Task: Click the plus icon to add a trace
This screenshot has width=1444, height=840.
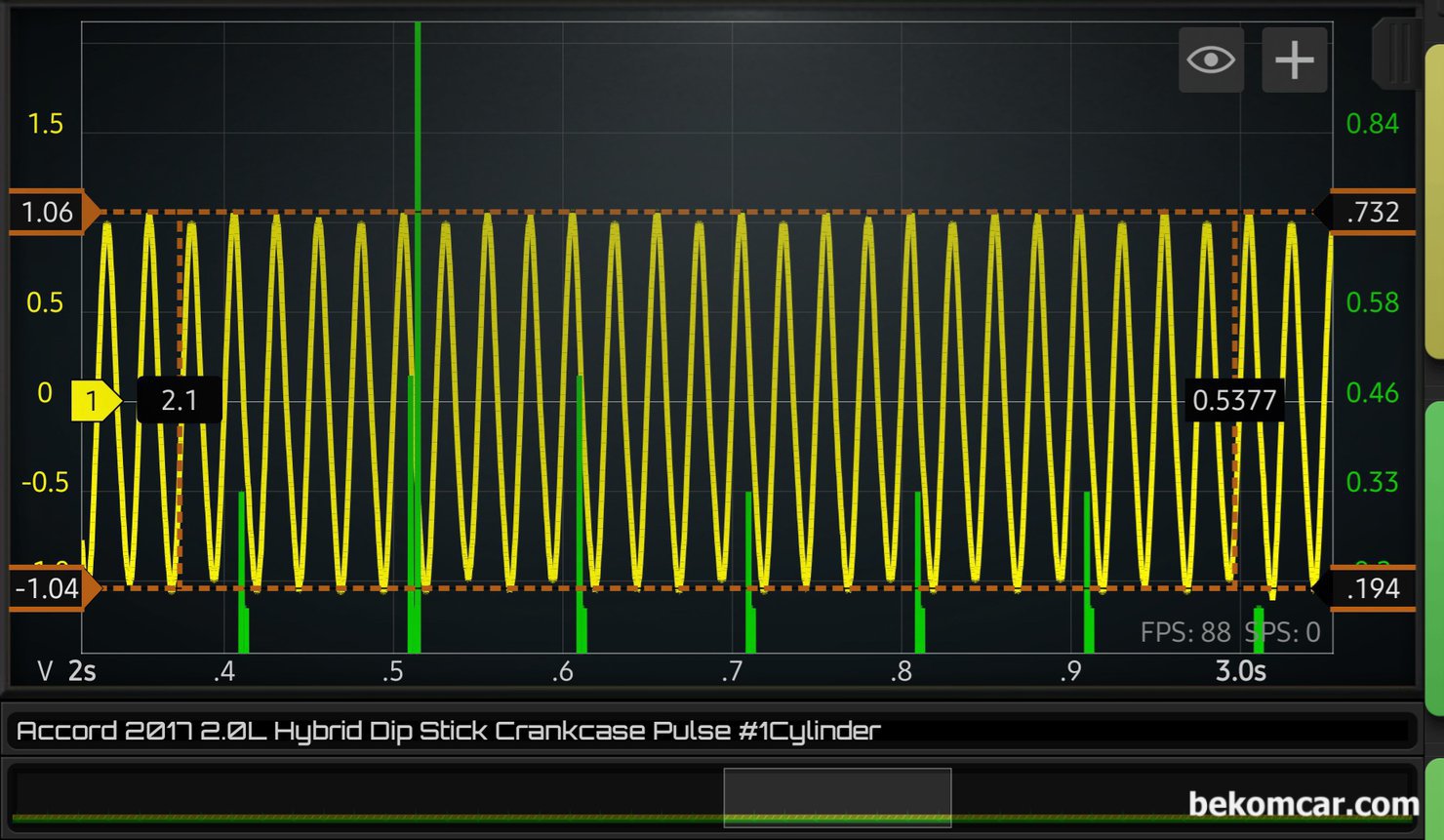Action: (1294, 60)
